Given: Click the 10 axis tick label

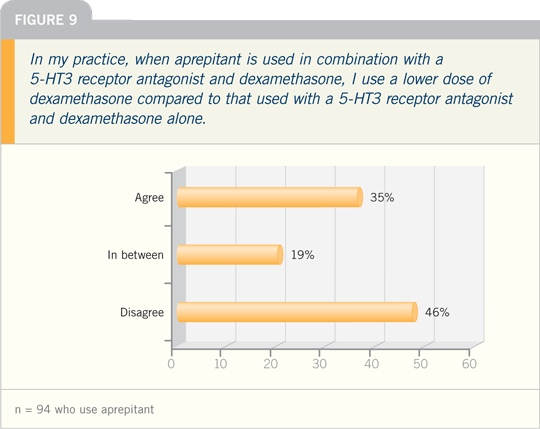Looking at the screenshot, I should click(220, 364).
